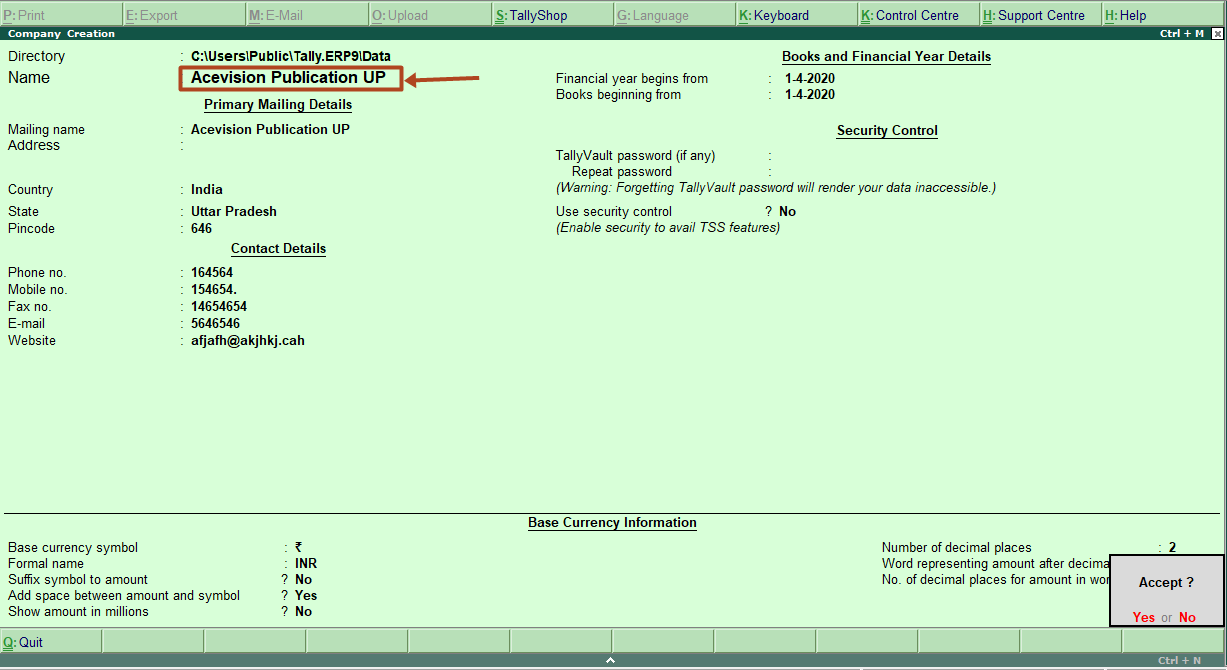
Task: Choose Yes in the Accept prompt
Action: click(1144, 617)
